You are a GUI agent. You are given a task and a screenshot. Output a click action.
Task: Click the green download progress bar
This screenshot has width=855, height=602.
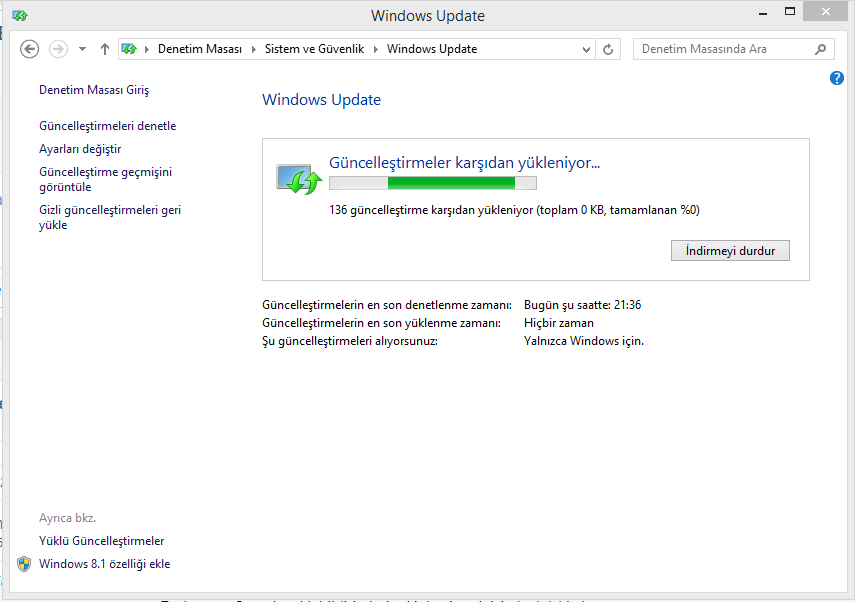[433, 183]
